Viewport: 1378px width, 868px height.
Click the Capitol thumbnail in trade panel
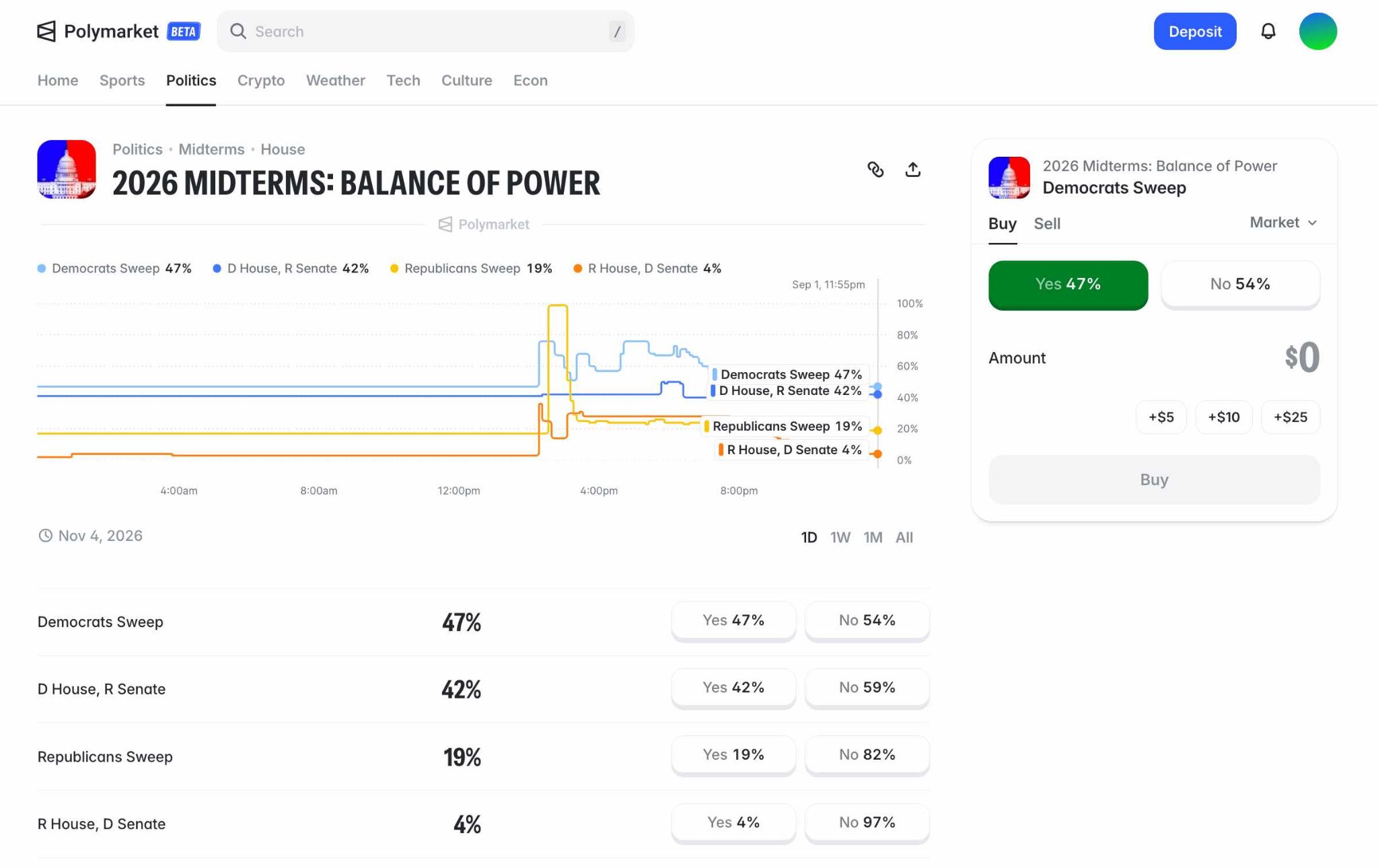coord(1009,177)
